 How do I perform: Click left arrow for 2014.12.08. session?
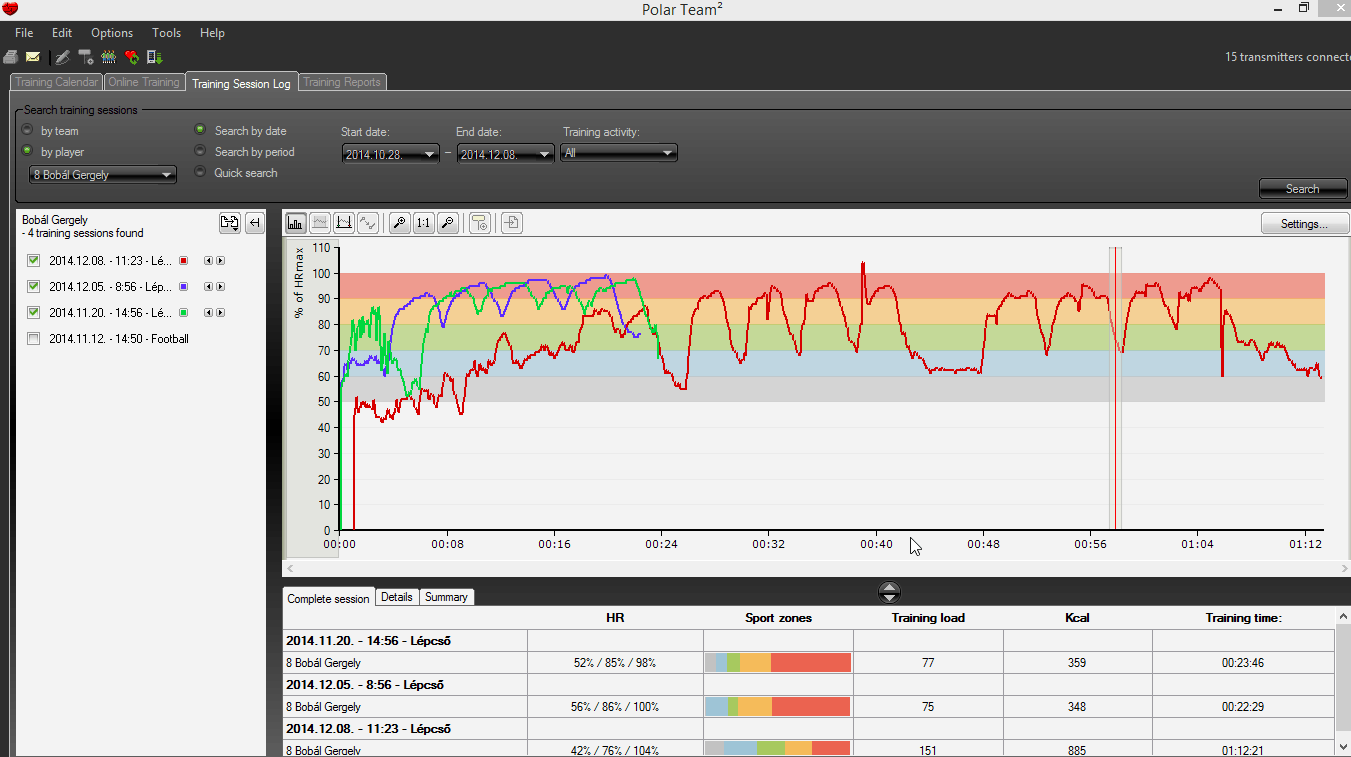[x=208, y=261]
